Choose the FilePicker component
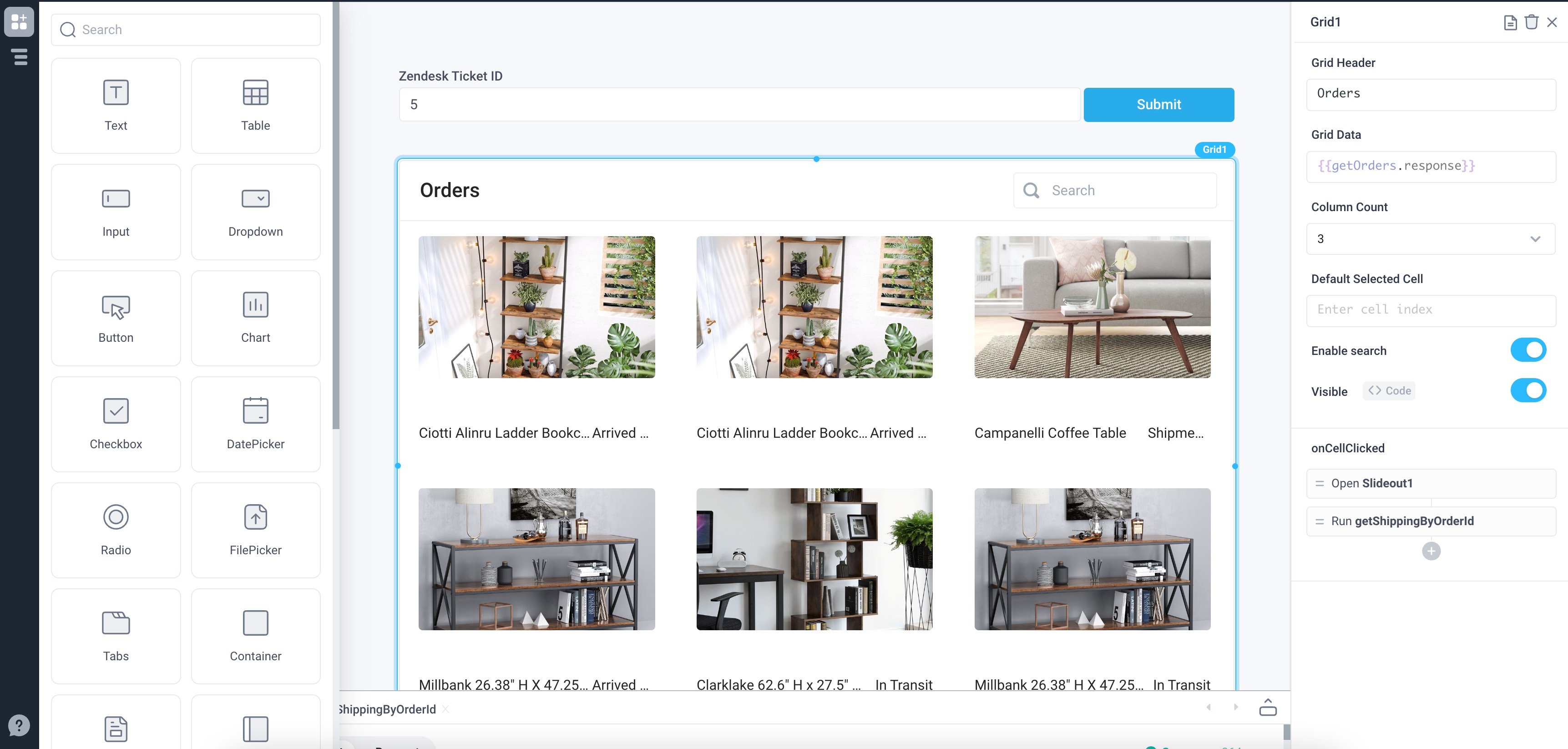This screenshot has width=1568, height=749. click(x=255, y=530)
